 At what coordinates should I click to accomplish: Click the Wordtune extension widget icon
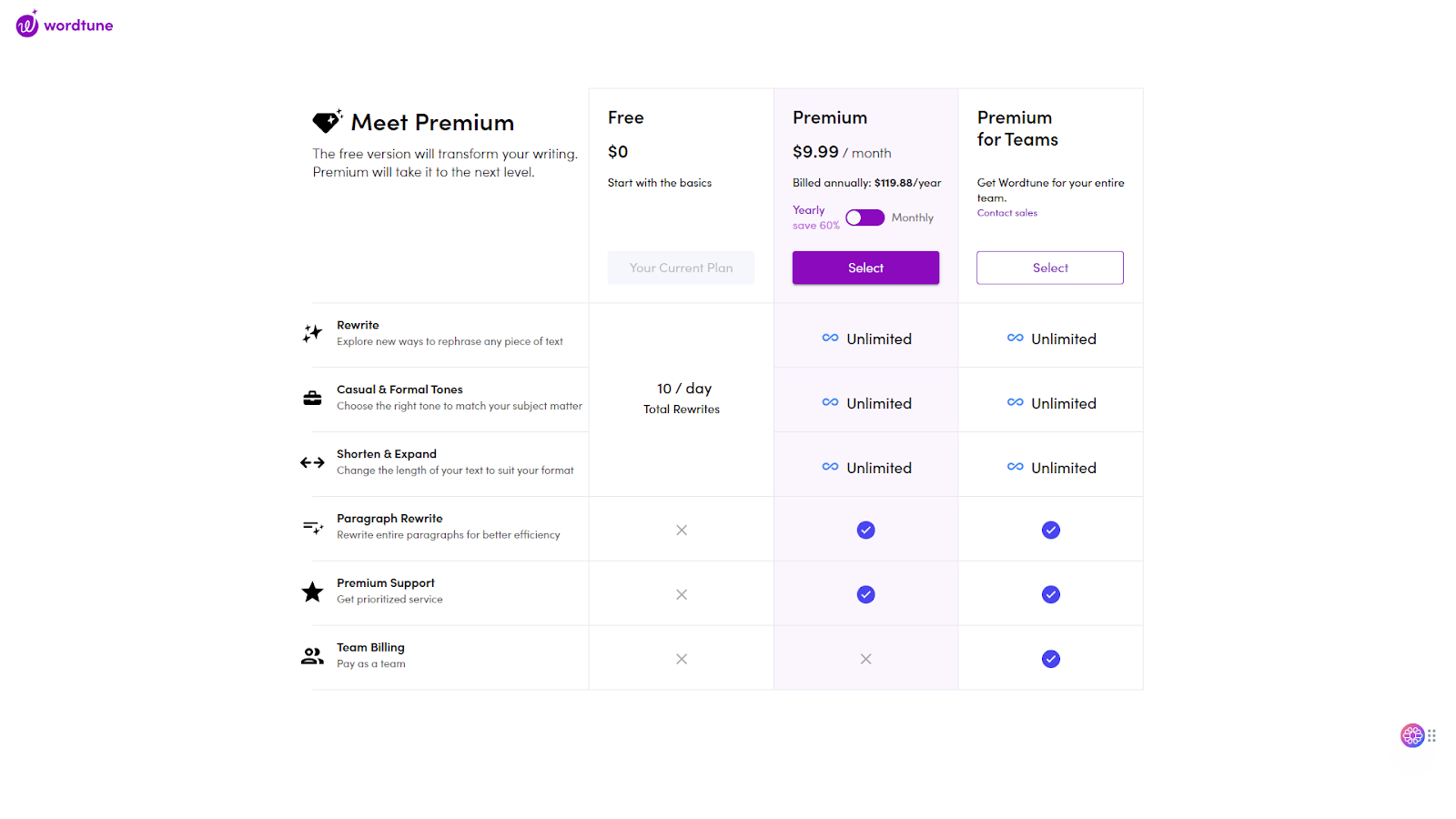(1411, 735)
